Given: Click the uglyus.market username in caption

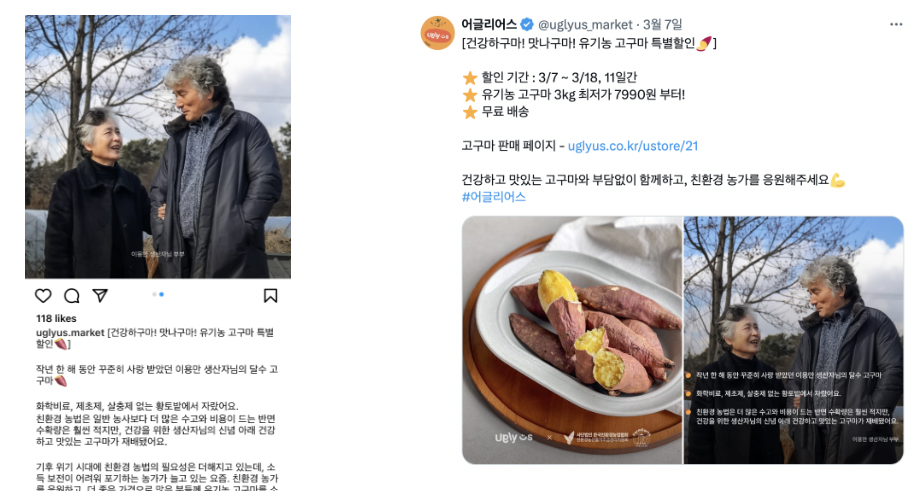Looking at the screenshot, I should 70,333.
